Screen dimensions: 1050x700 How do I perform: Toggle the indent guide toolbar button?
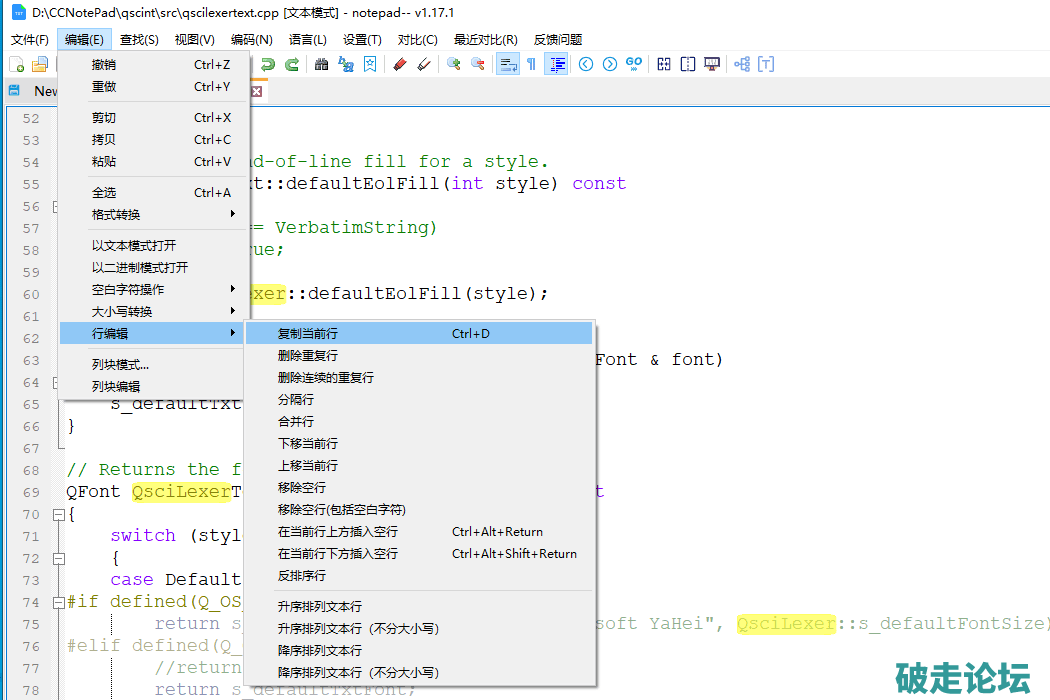coord(557,64)
